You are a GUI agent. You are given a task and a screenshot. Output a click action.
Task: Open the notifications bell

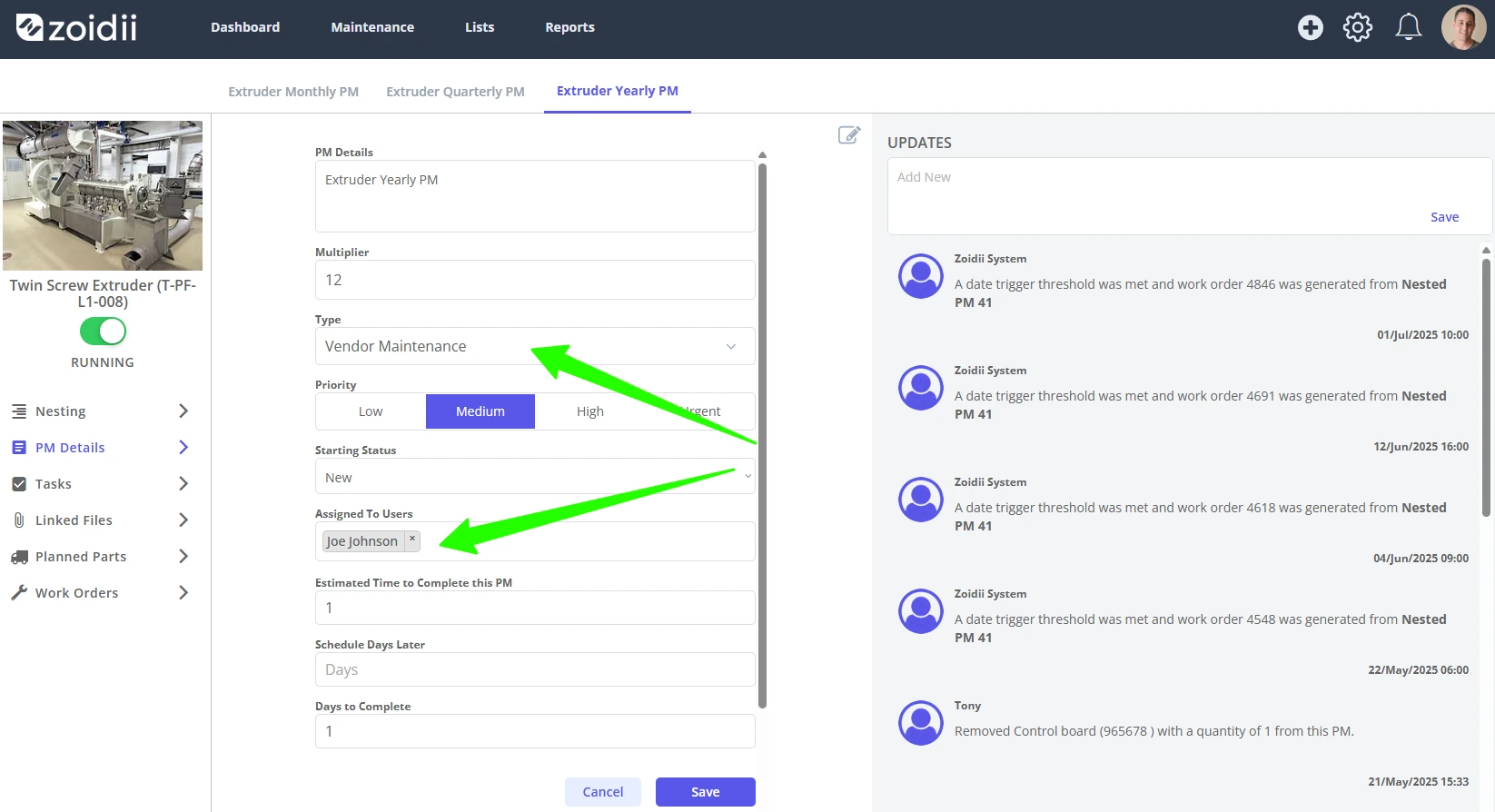point(1409,27)
